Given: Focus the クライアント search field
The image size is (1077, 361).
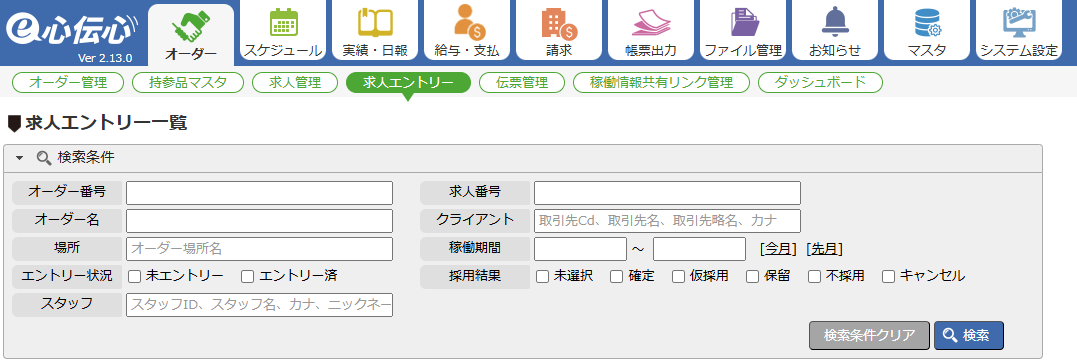Looking at the screenshot, I should (668, 221).
